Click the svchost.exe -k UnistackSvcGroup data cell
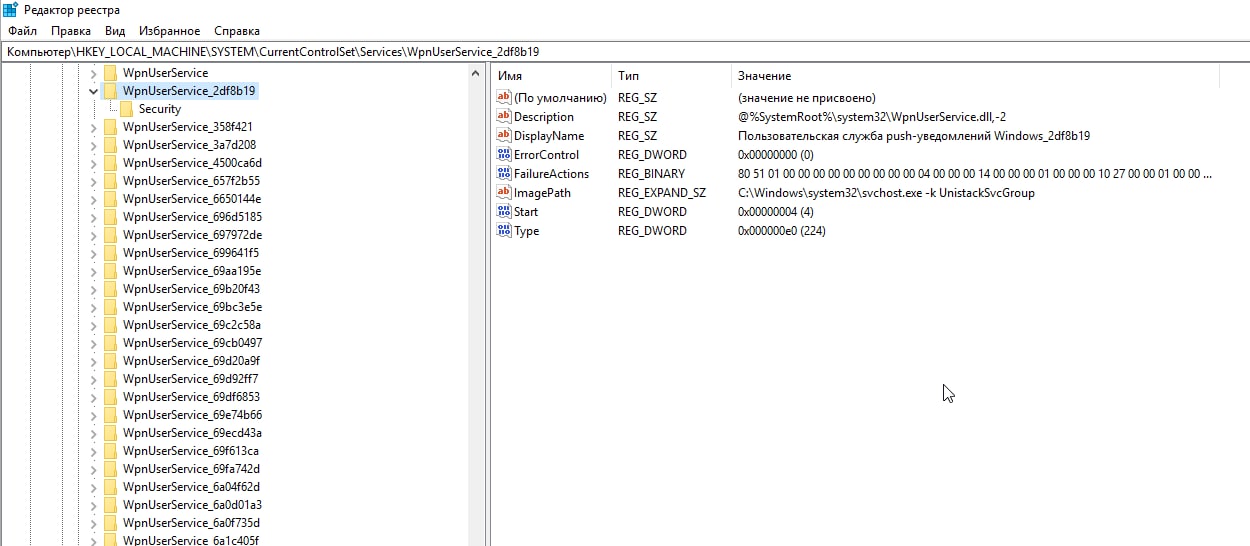This screenshot has height=546, width=1250. [x=886, y=193]
